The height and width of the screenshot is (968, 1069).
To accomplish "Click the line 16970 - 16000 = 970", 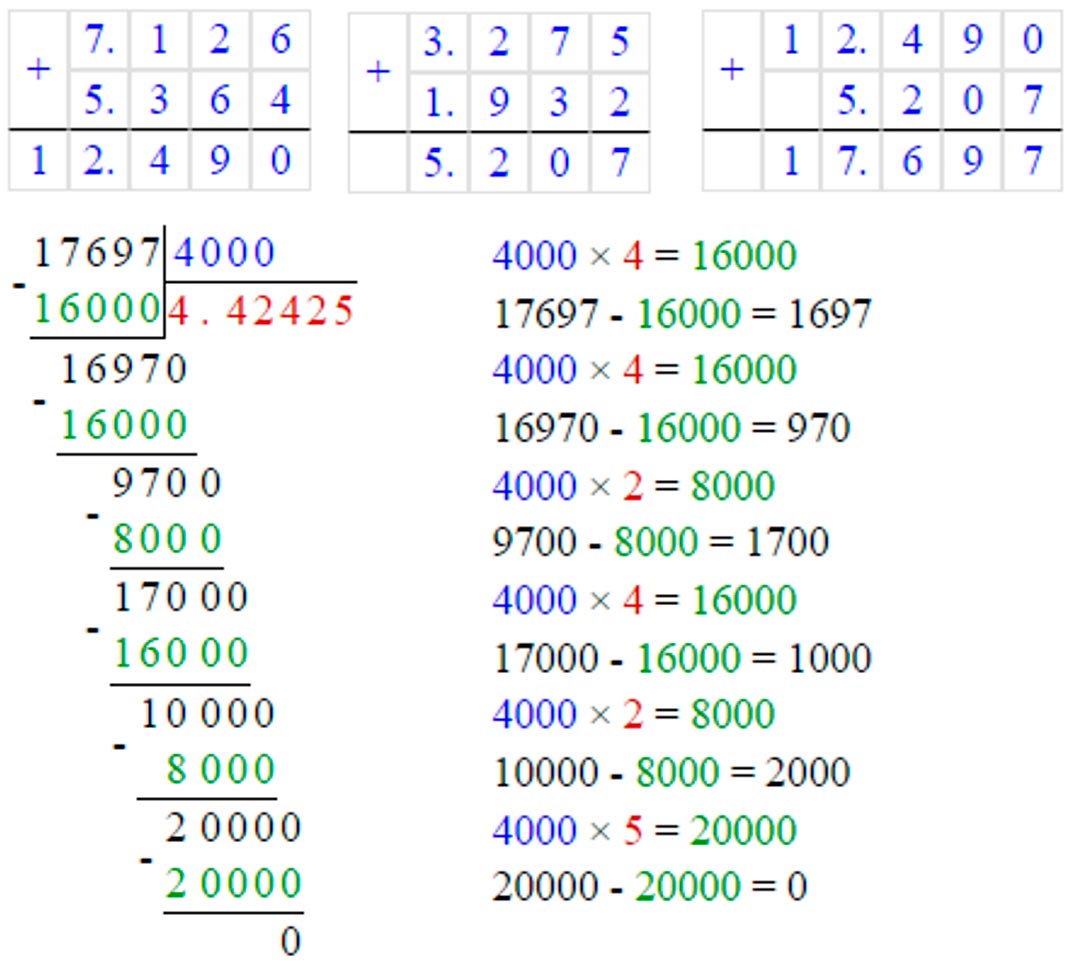I will click(672, 429).
